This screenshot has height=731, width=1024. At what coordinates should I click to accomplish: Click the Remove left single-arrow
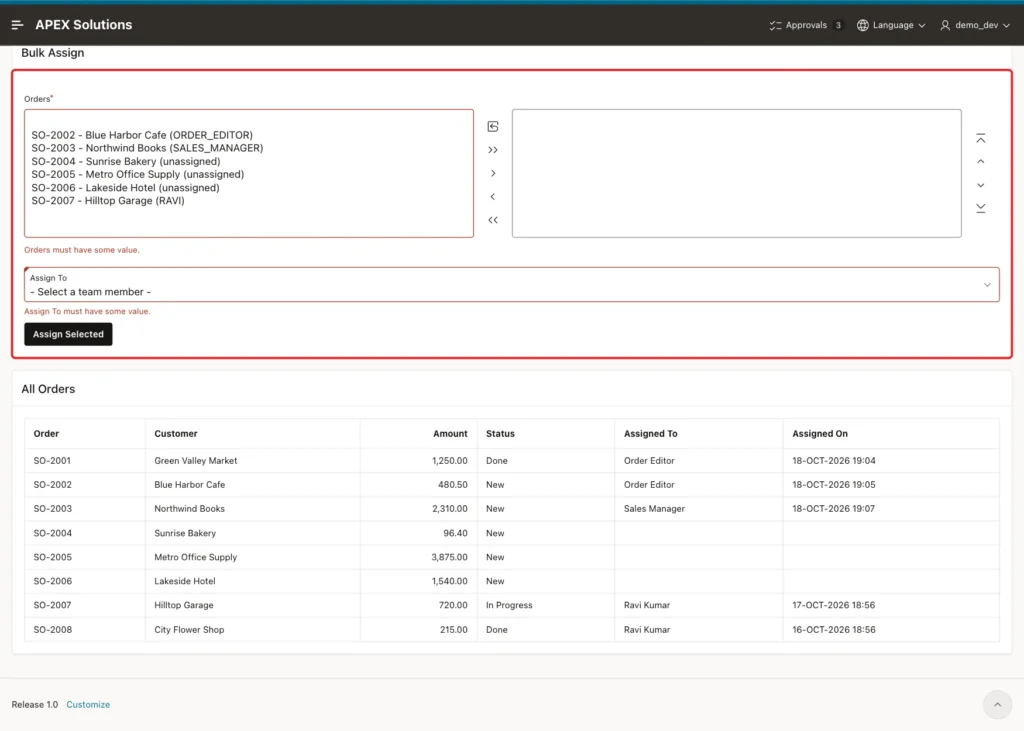tap(493, 197)
